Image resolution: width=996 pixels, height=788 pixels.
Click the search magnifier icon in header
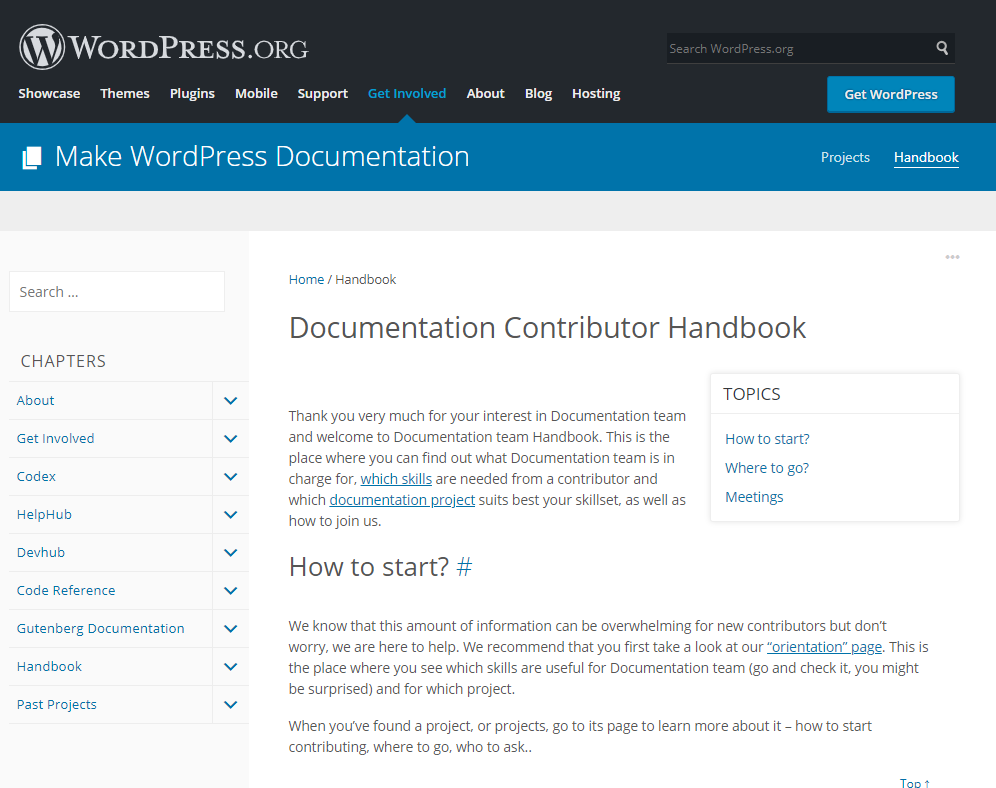[x=942, y=48]
